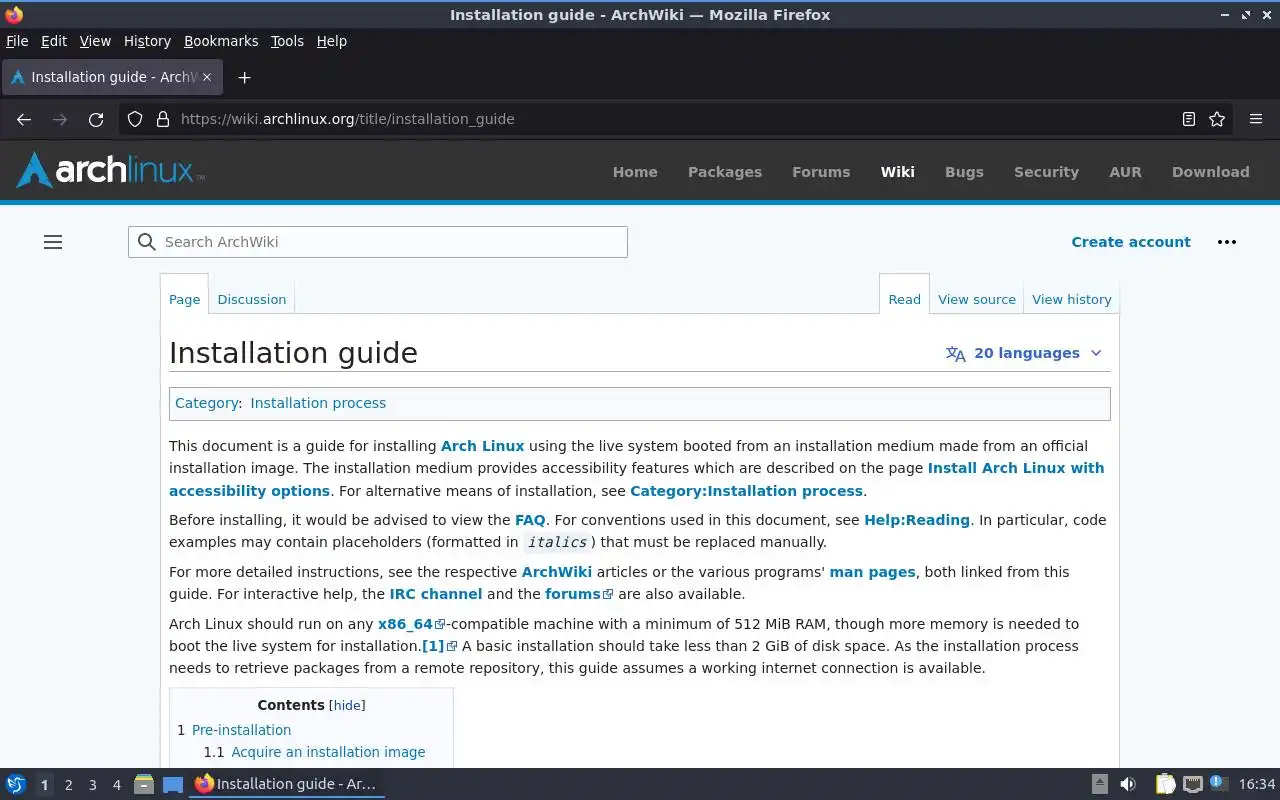The height and width of the screenshot is (800, 1280).
Task: Open the Help menu
Action: coord(331,41)
